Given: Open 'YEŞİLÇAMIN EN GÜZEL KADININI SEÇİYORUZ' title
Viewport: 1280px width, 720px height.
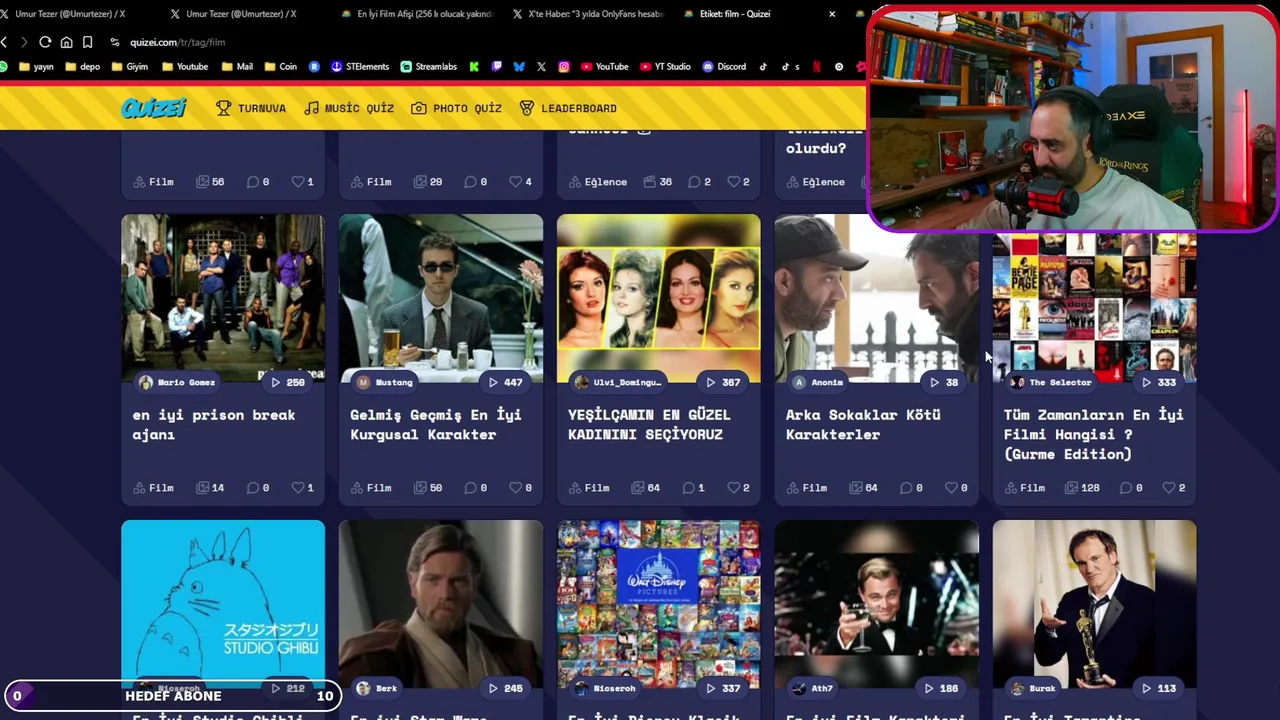Looking at the screenshot, I should point(649,424).
